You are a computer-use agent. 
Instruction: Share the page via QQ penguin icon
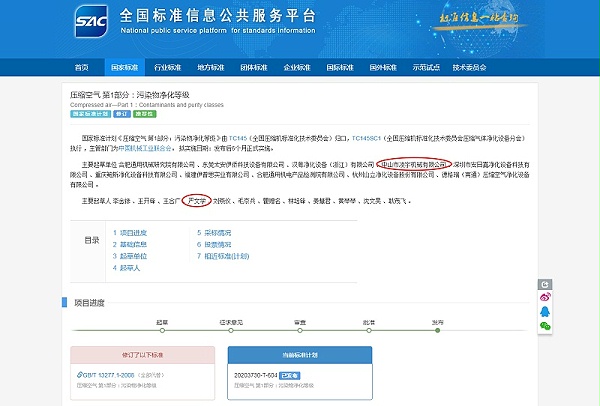[x=545, y=311]
